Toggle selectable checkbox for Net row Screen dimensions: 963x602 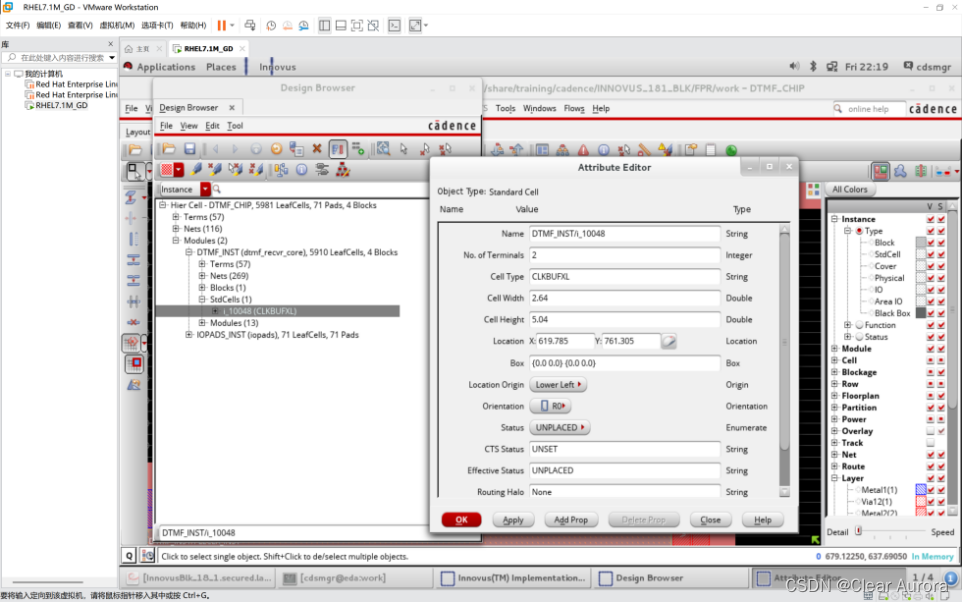941,455
